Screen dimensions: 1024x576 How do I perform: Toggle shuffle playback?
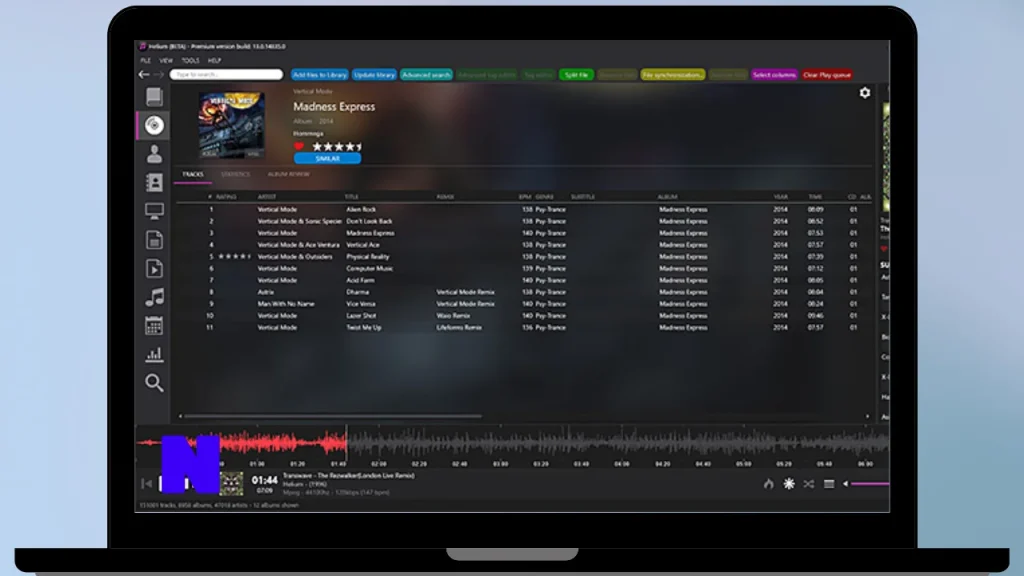click(x=808, y=484)
